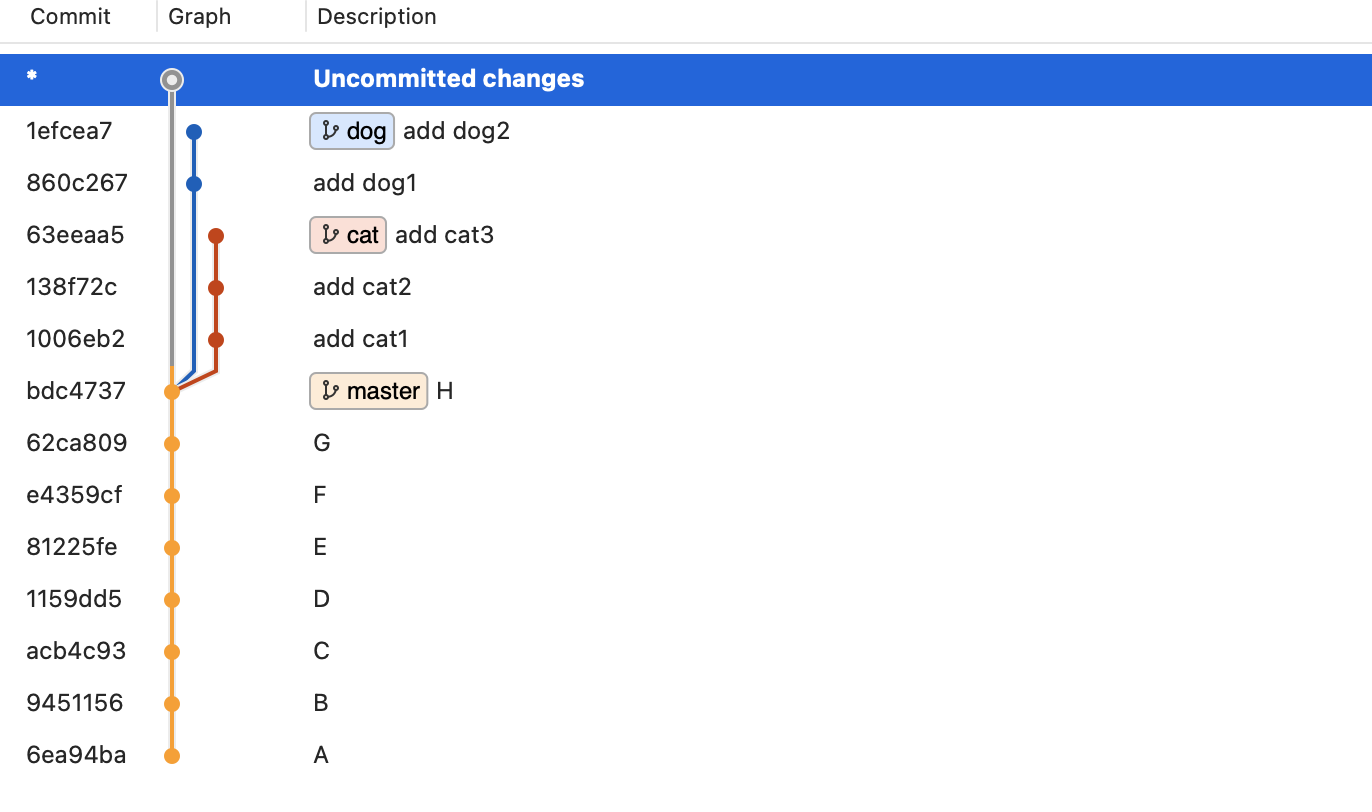Click the red graph node for 63eeaa5
Screen dimensions: 1372x812
point(215,236)
